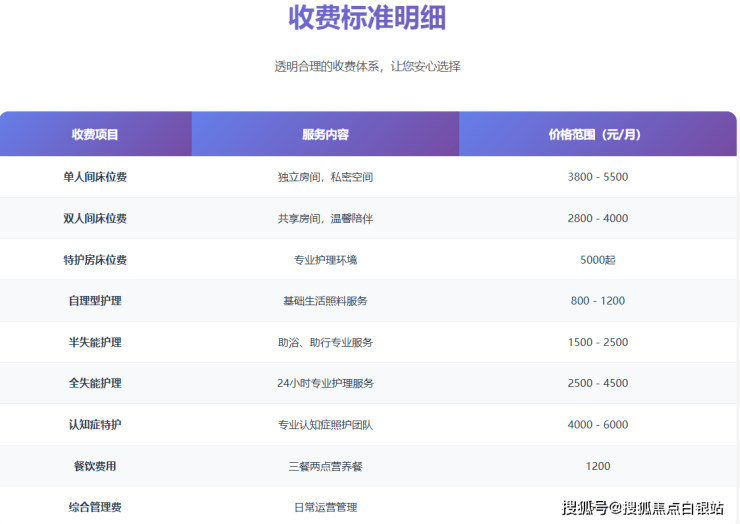Click the 4000 - 6000 price cell
740x524 pixels.
point(597,425)
